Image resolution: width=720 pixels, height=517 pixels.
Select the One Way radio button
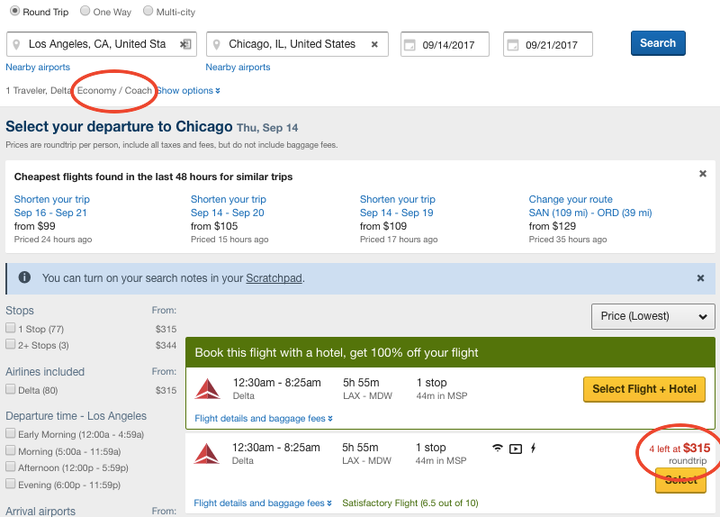click(85, 11)
